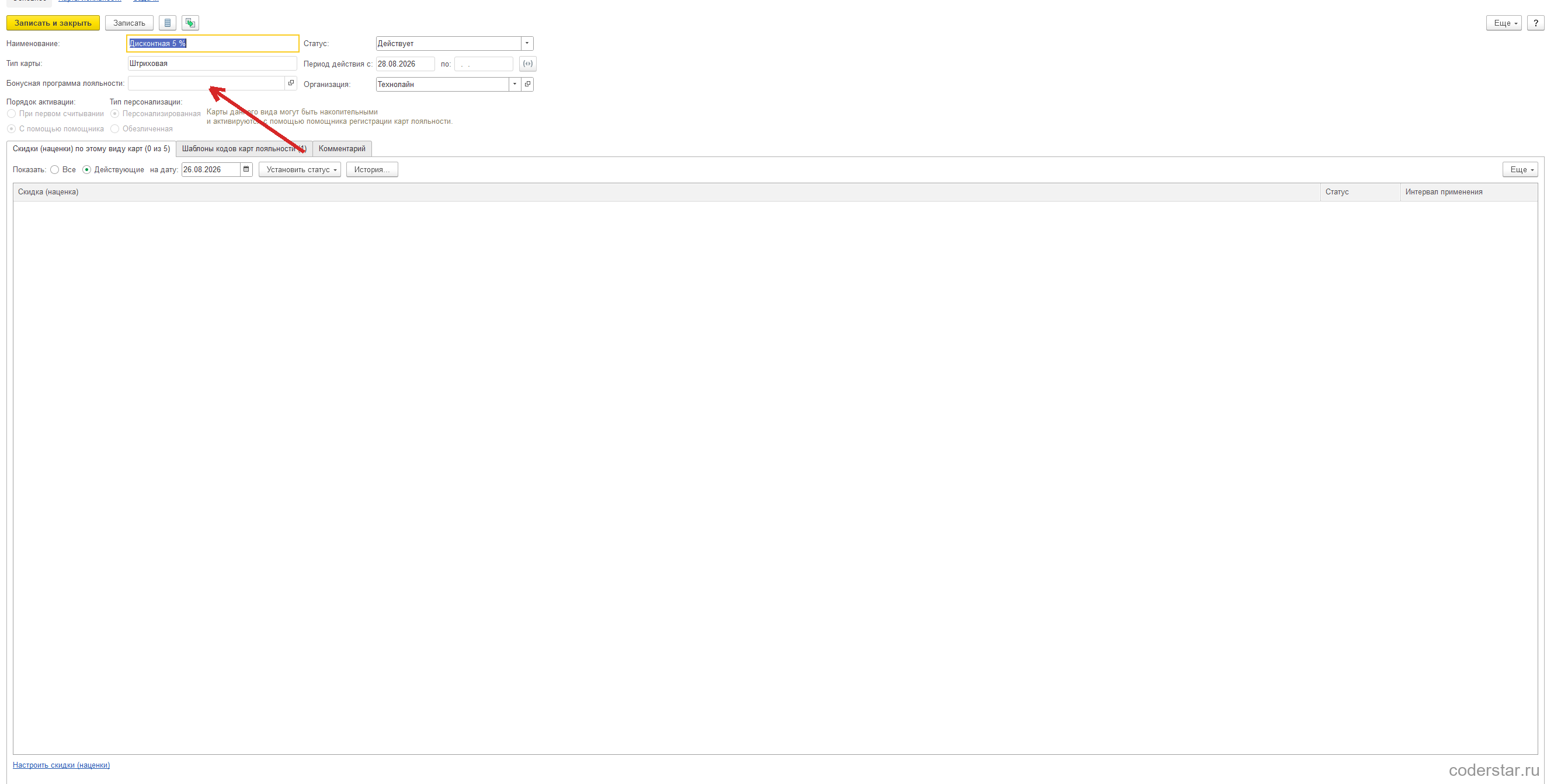The height and width of the screenshot is (784, 1554).
Task: Expand the Статус dropdown arrow
Action: pos(527,43)
